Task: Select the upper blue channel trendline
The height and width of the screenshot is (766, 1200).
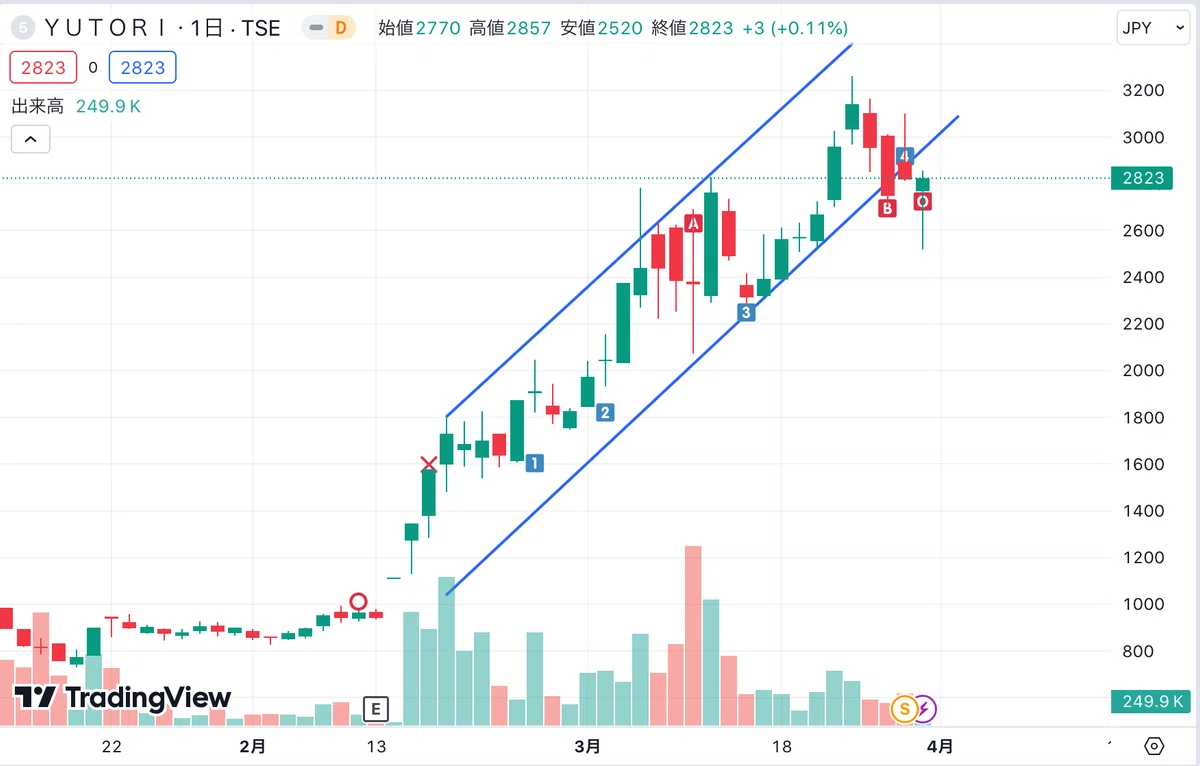Action: [x=649, y=231]
